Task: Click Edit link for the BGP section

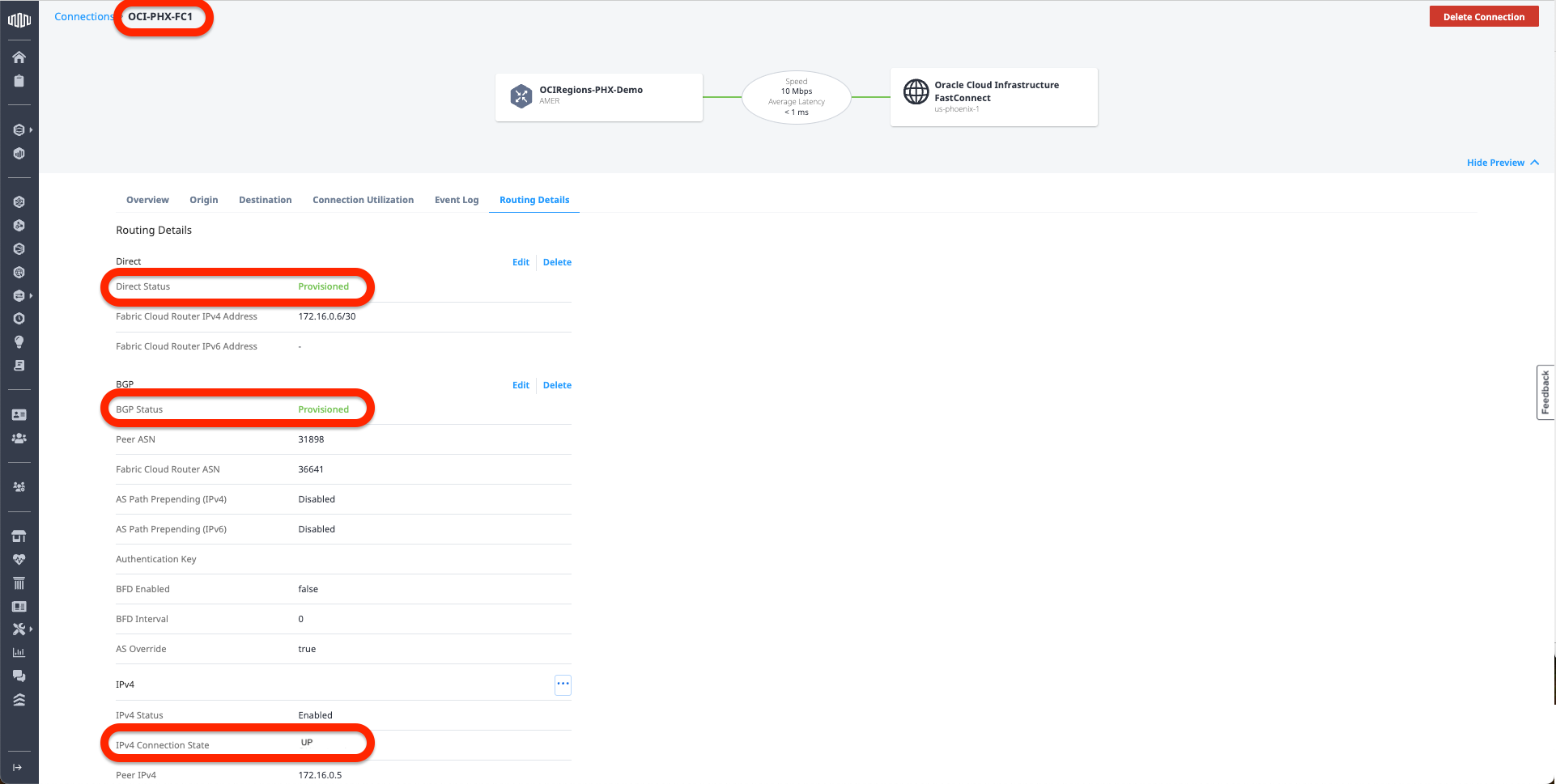Action: point(521,385)
